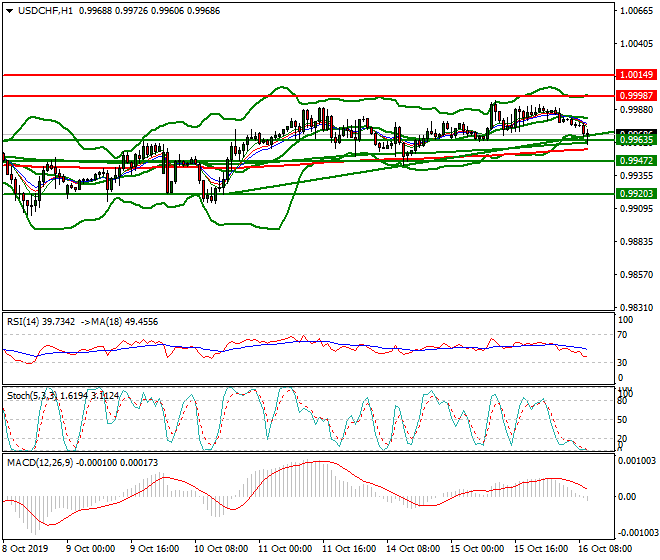
Task: Click the RSI scale value 70
Action: (622, 335)
